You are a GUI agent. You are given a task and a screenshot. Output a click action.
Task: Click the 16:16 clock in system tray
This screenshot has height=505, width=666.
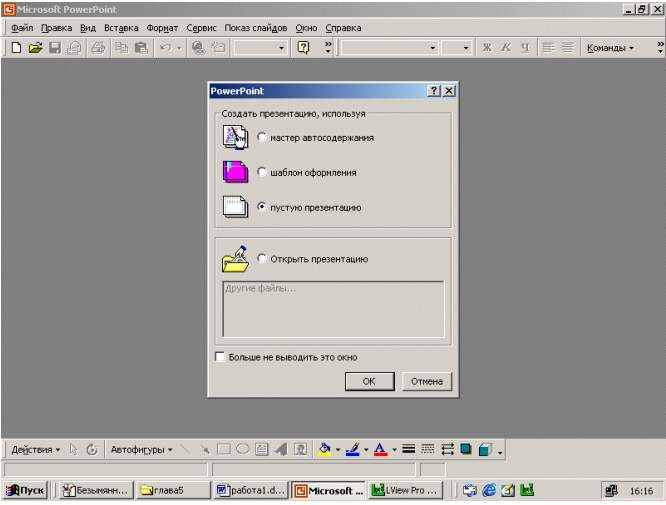pyautogui.click(x=641, y=491)
